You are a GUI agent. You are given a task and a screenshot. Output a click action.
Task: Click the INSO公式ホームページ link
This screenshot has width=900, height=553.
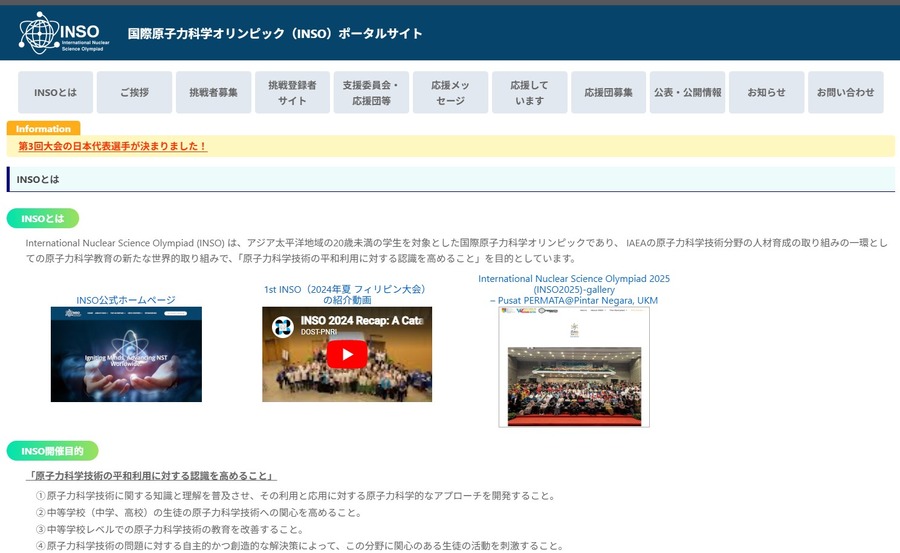[126, 300]
